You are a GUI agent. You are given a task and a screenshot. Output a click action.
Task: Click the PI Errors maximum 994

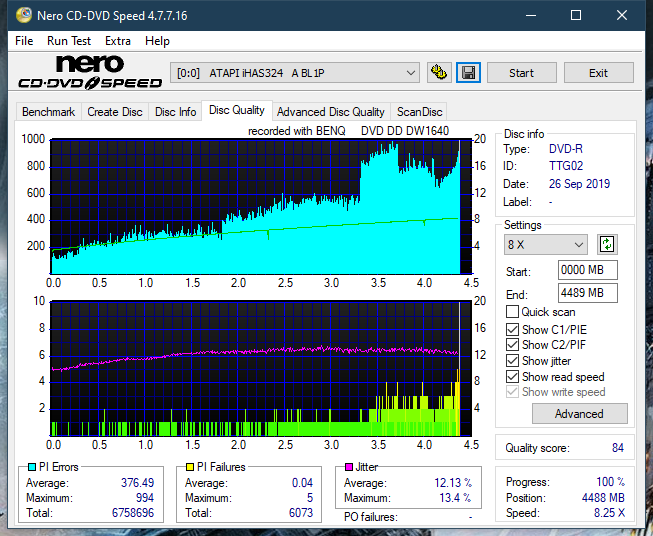145,498
